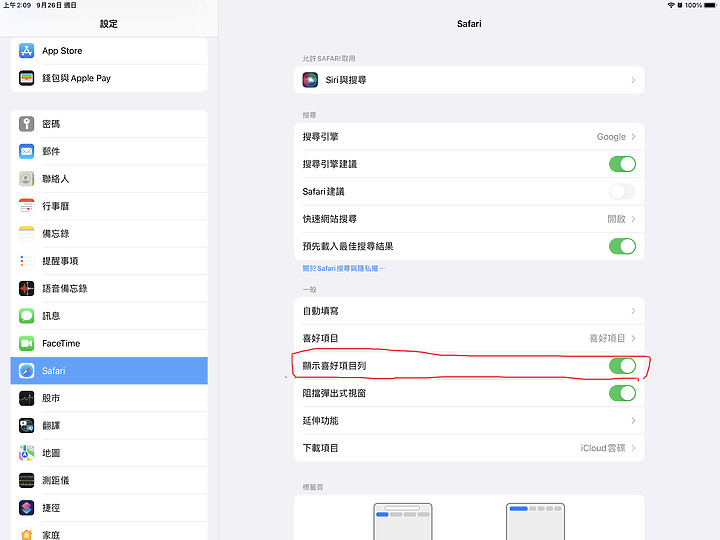Open 關於Safari搜尋與隱私權 link

tap(344, 268)
